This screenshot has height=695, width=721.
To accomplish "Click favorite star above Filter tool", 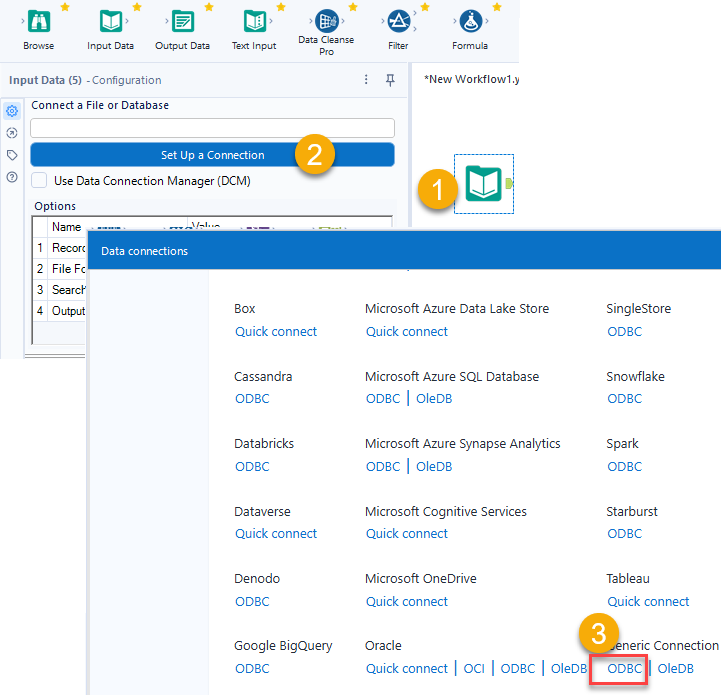I will (x=425, y=7).
